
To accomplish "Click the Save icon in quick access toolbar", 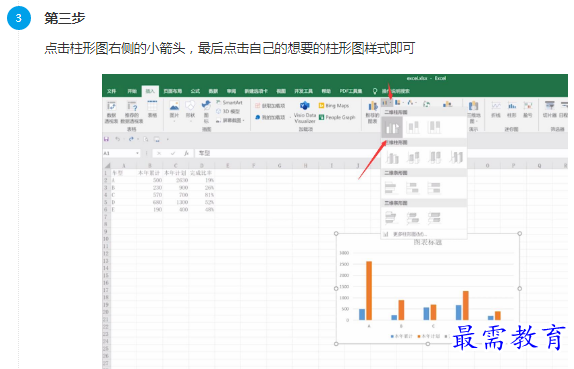I will 107,139.
